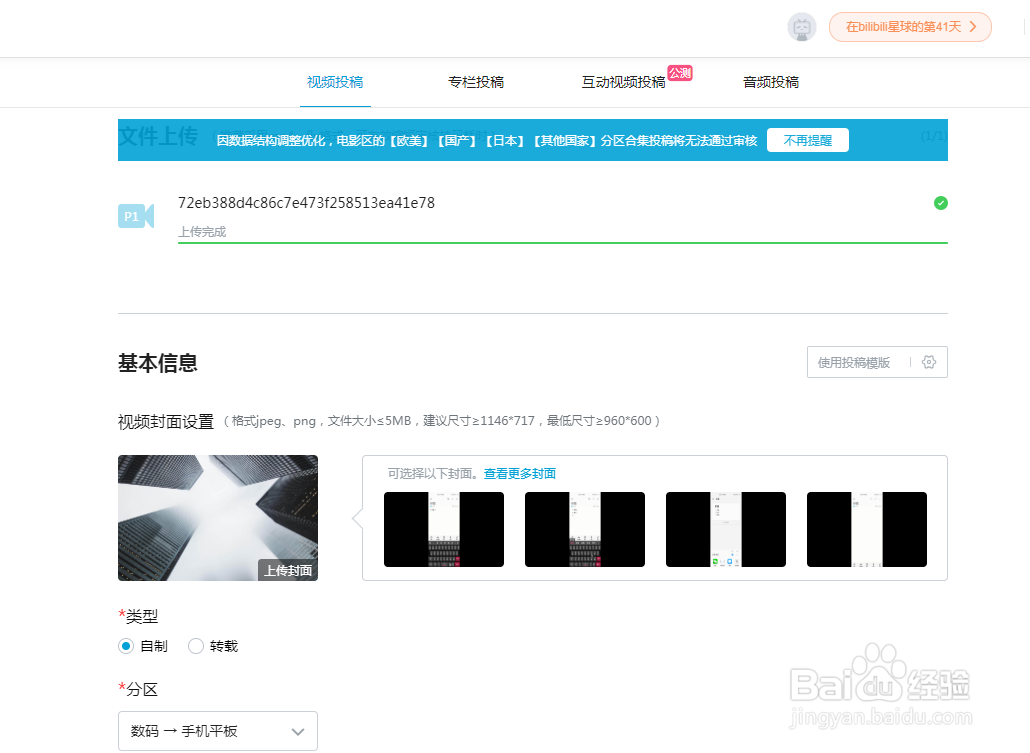Click the chevron arrow in the 分区 dropdown
The width and height of the screenshot is (1030, 753).
click(298, 732)
